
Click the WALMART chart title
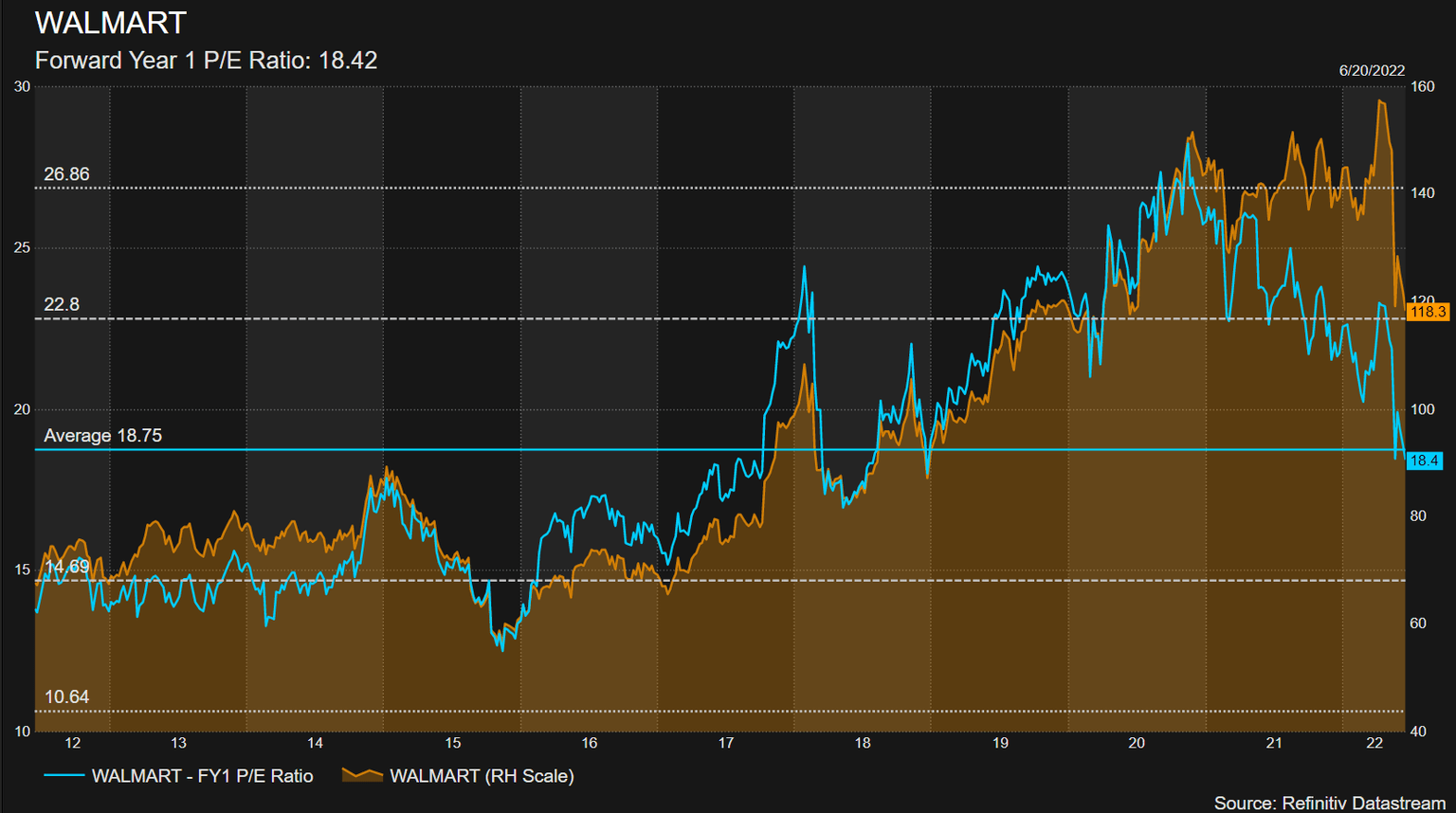(x=111, y=23)
